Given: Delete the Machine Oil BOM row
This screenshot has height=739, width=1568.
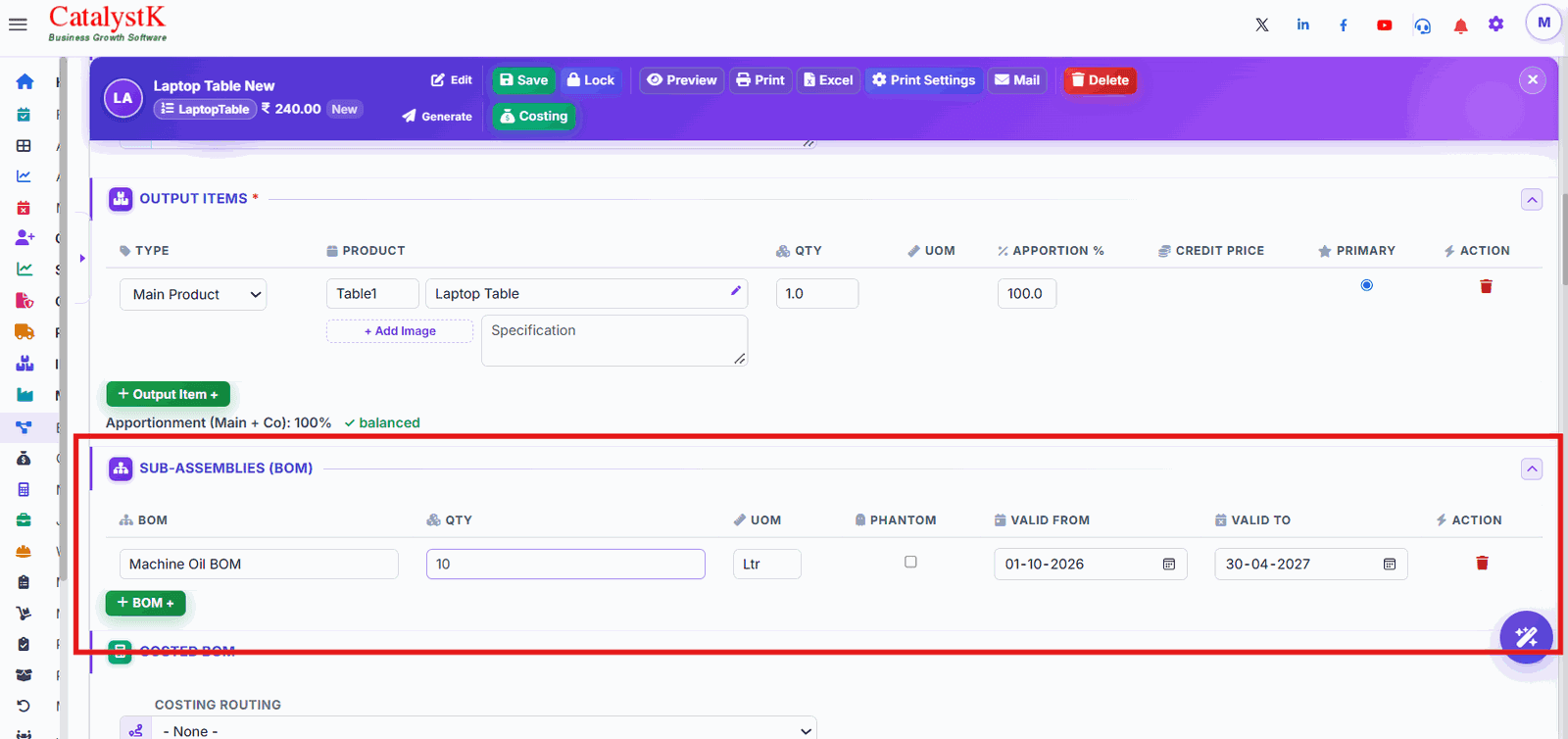Looking at the screenshot, I should 1482,563.
